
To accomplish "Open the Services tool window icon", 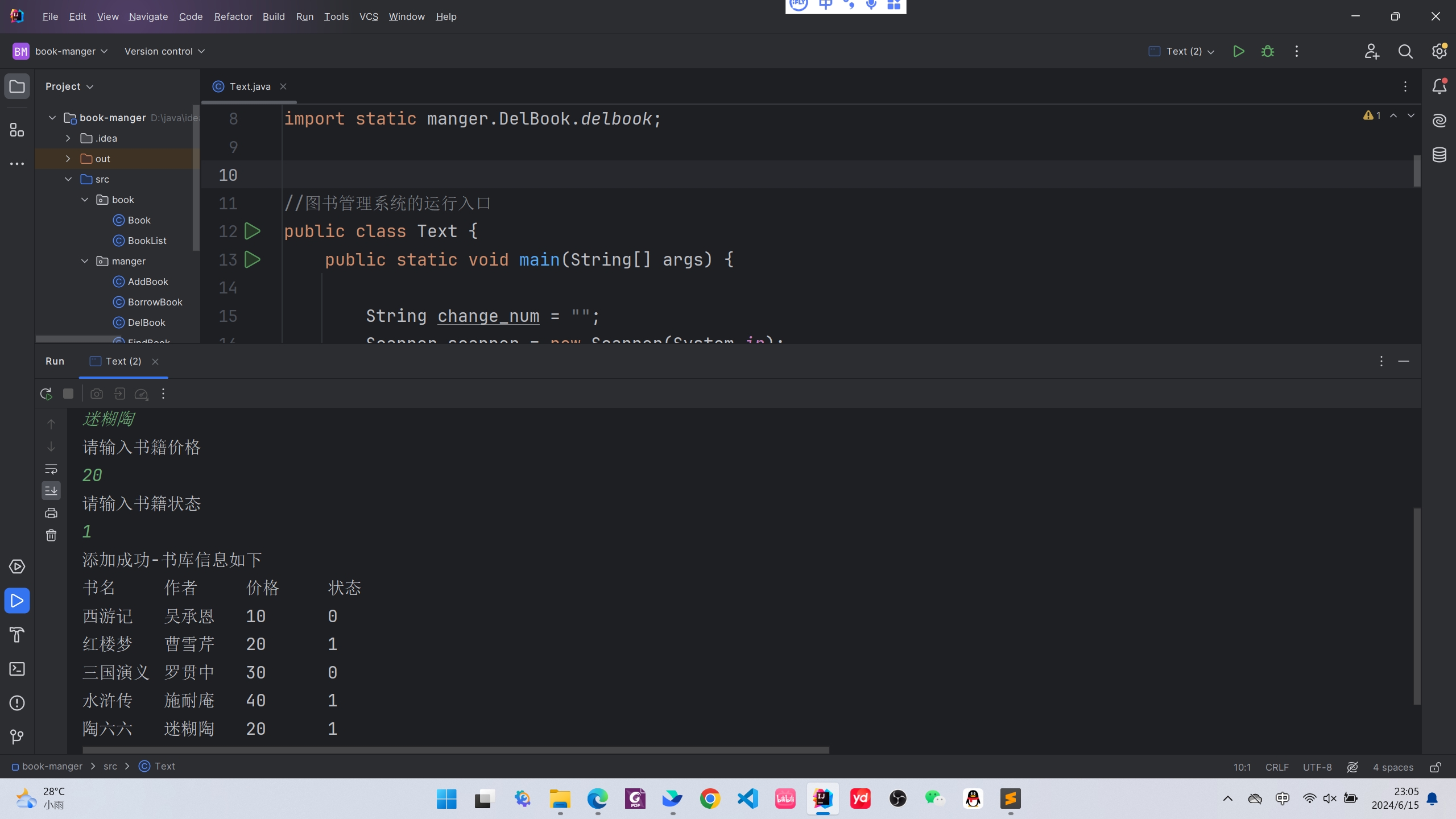I will point(17,566).
